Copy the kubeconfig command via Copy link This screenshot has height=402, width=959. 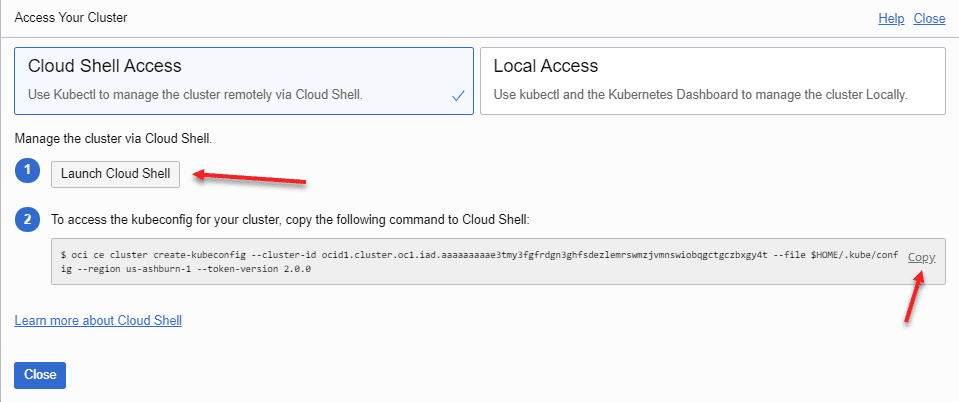pos(922,258)
